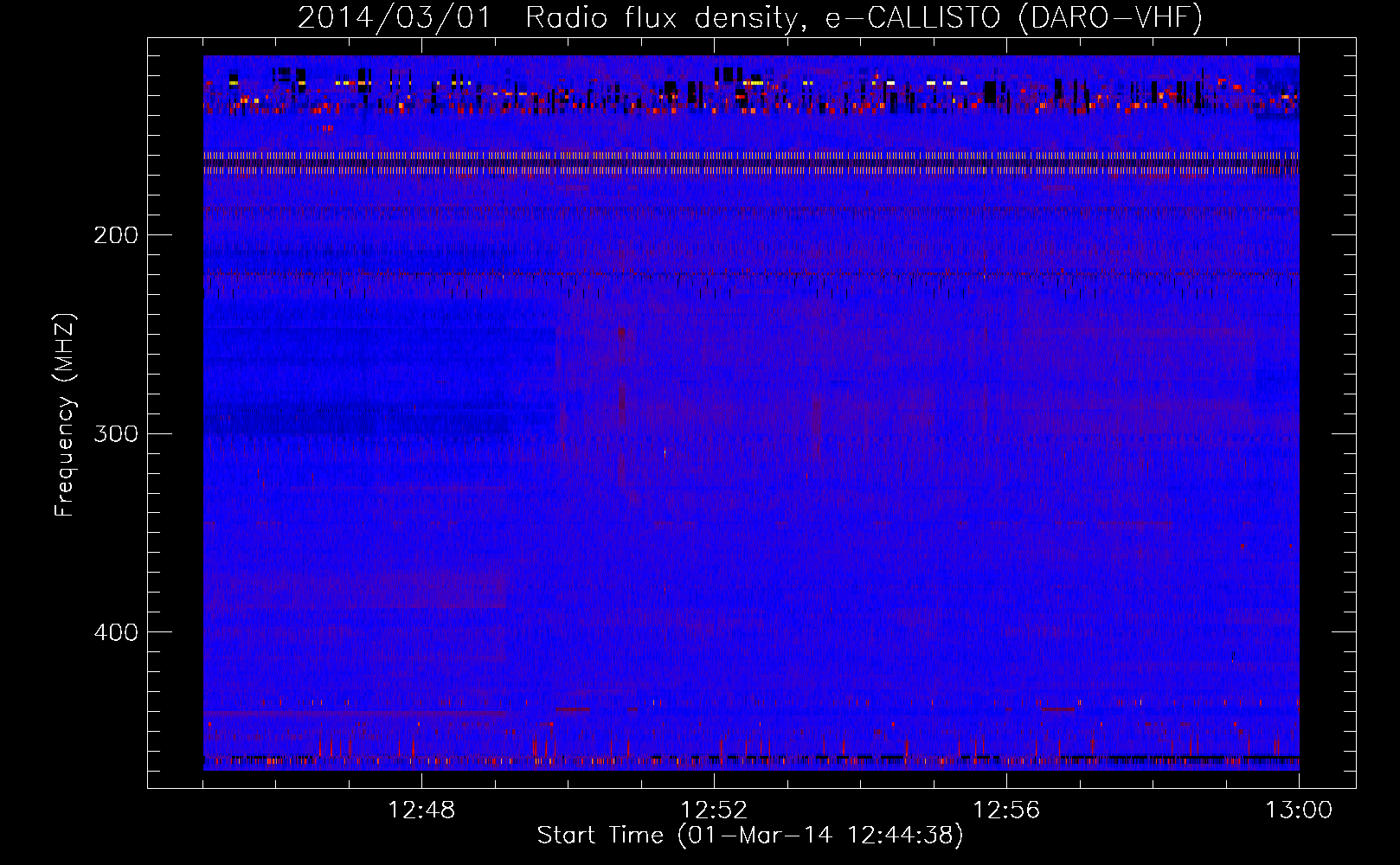1400x865 pixels.
Task: Click the plot title '2014/03/01 Radio flux density'
Action: point(750,17)
